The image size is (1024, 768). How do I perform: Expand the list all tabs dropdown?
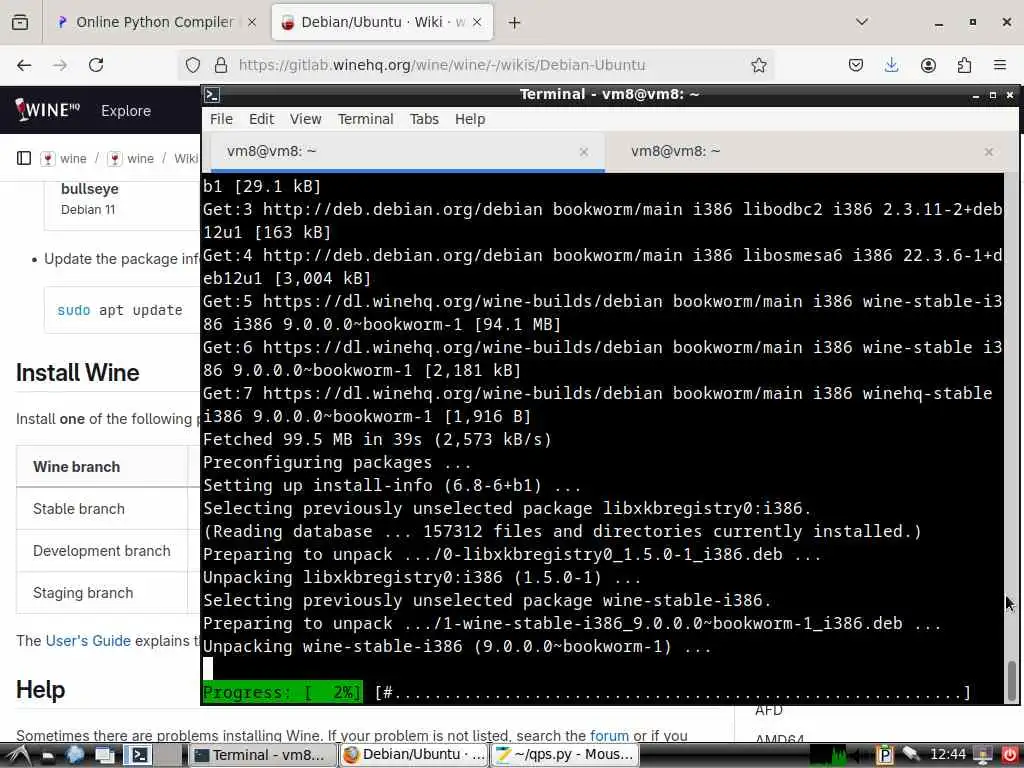[861, 22]
